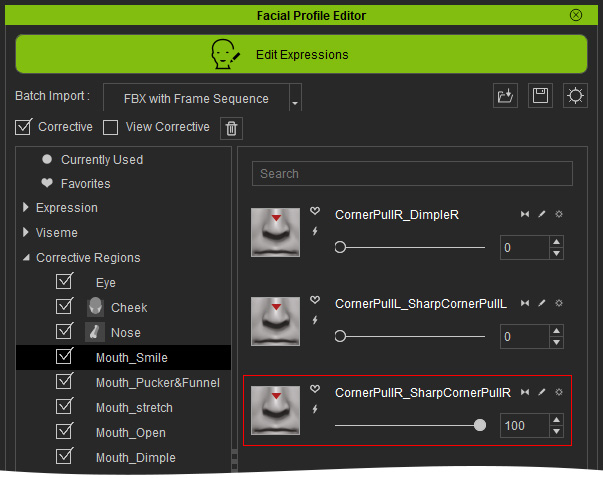
Task: Open gear settings for CornerPullR_DimpleR
Action: click(559, 214)
